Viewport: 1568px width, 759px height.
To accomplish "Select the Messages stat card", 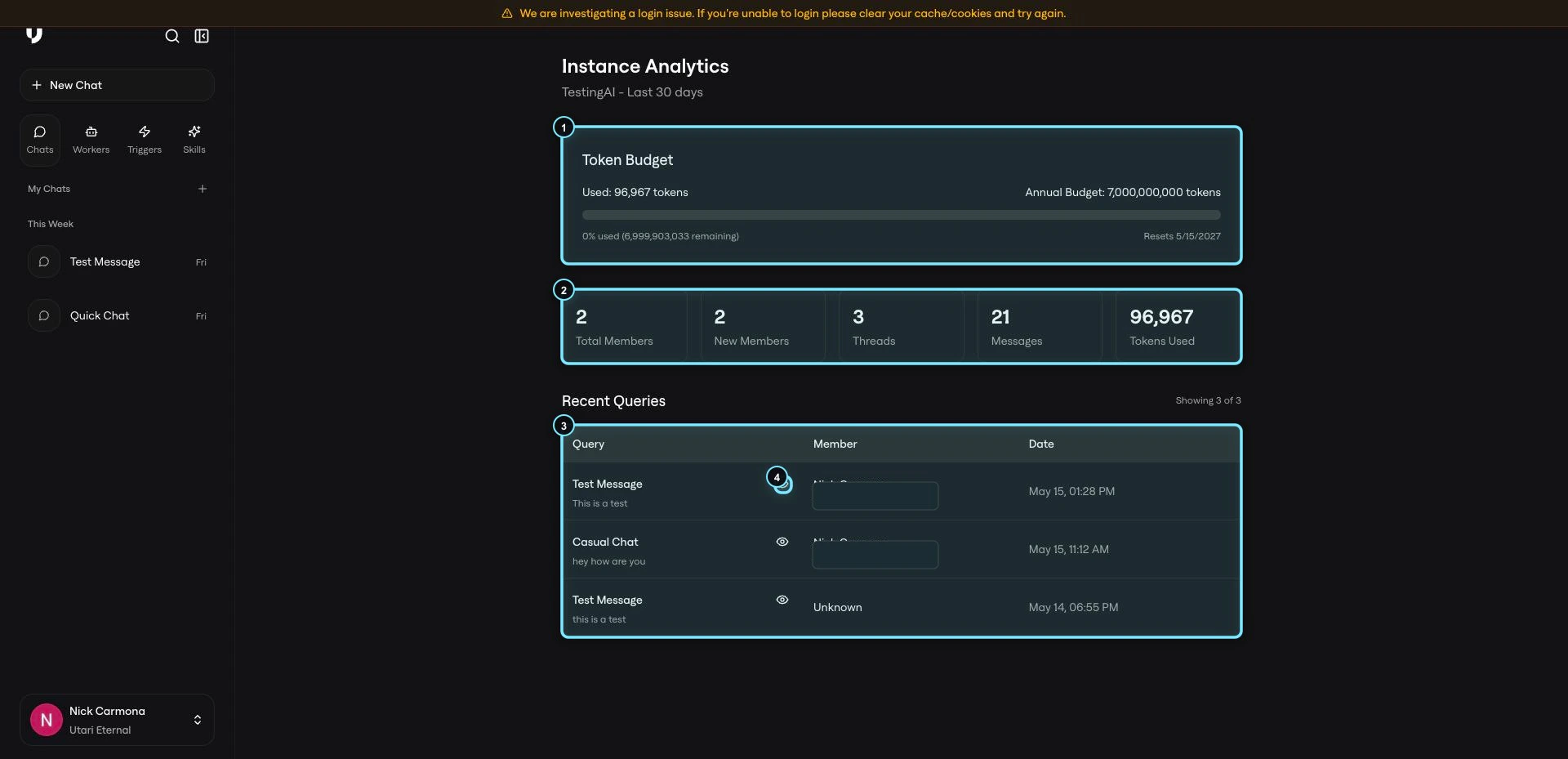I will 1040,327.
